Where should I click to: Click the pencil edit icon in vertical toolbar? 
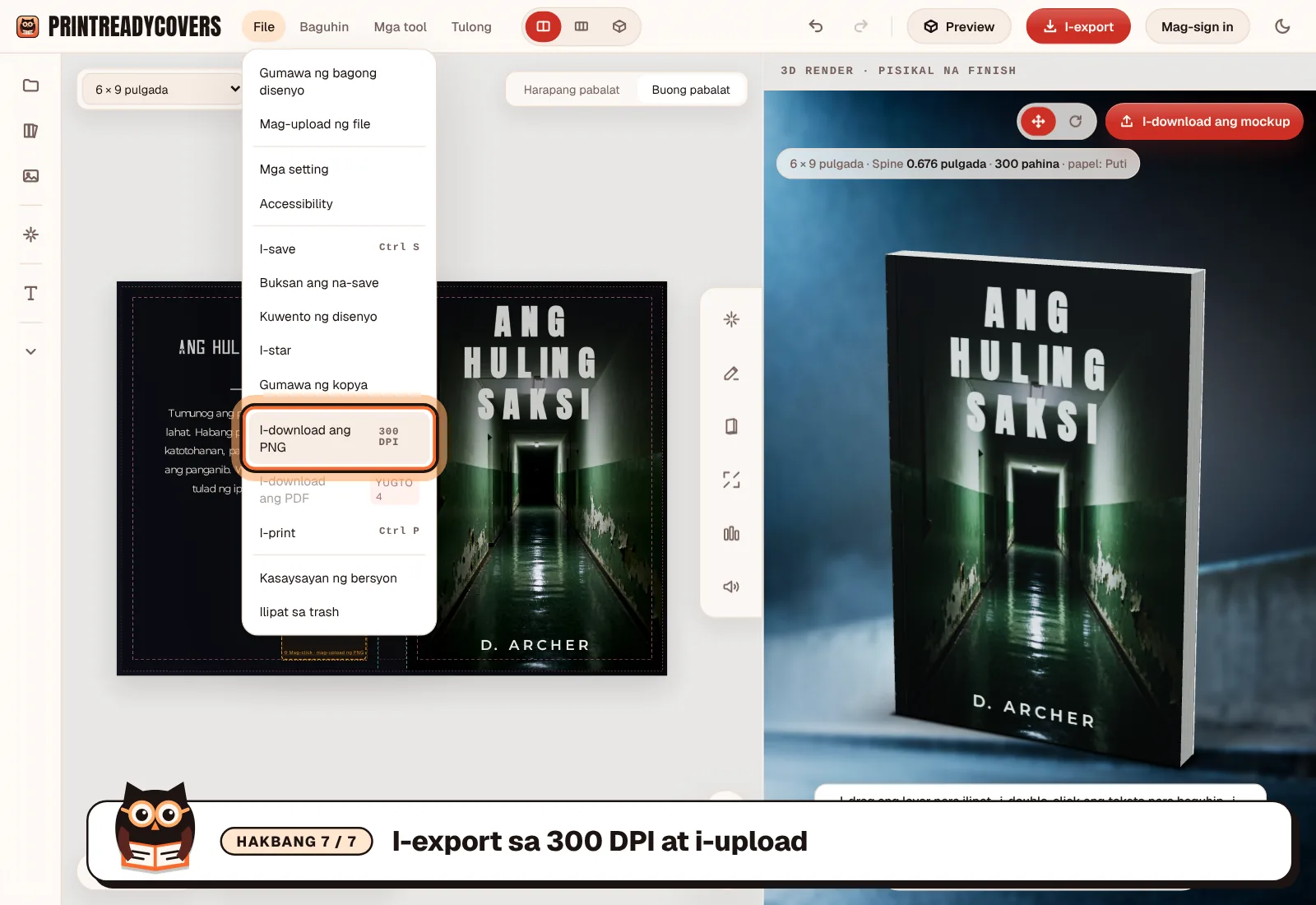tap(731, 374)
